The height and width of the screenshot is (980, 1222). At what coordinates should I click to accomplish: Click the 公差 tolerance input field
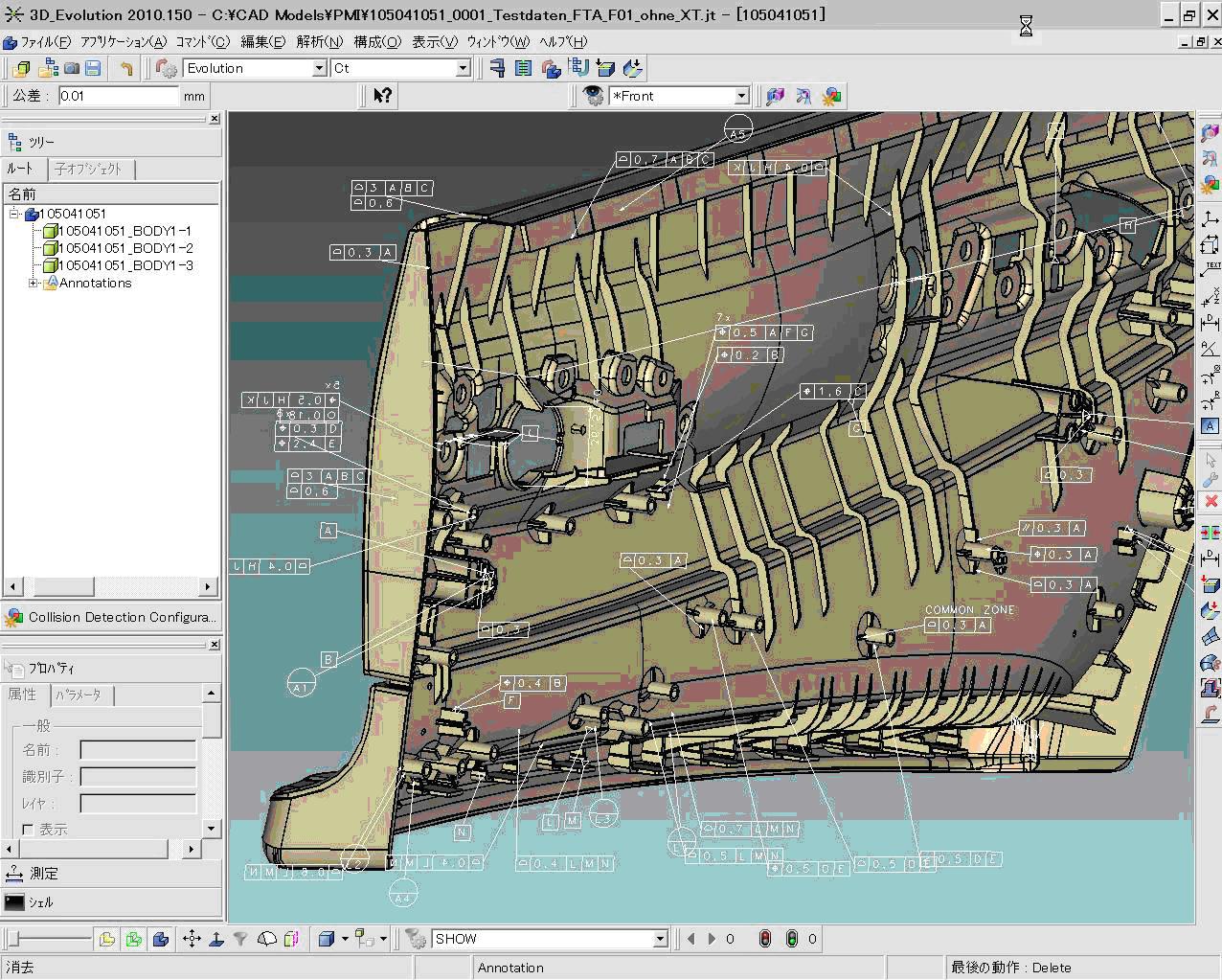tap(119, 96)
